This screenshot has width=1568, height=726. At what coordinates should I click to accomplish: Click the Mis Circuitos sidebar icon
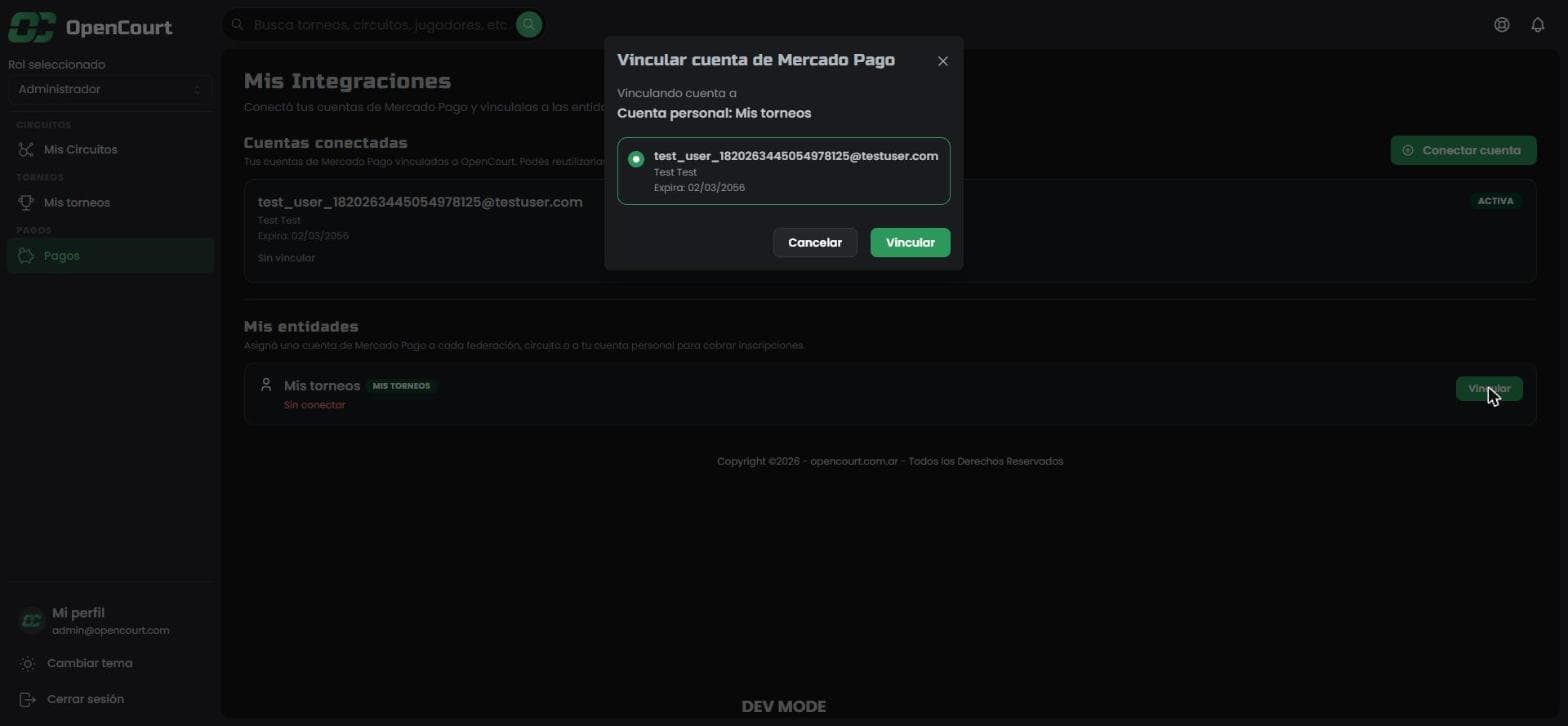click(26, 150)
